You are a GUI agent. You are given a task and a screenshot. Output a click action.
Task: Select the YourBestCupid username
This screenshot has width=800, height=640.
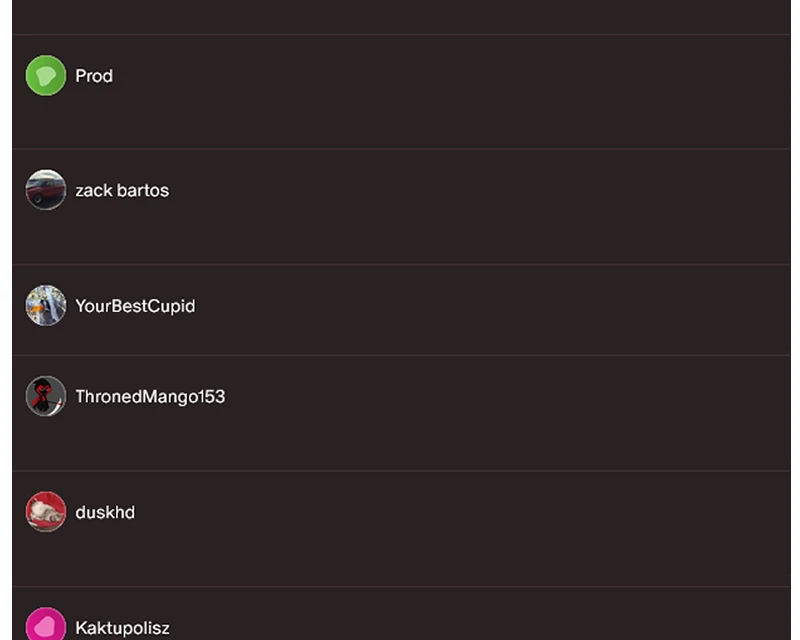click(135, 306)
